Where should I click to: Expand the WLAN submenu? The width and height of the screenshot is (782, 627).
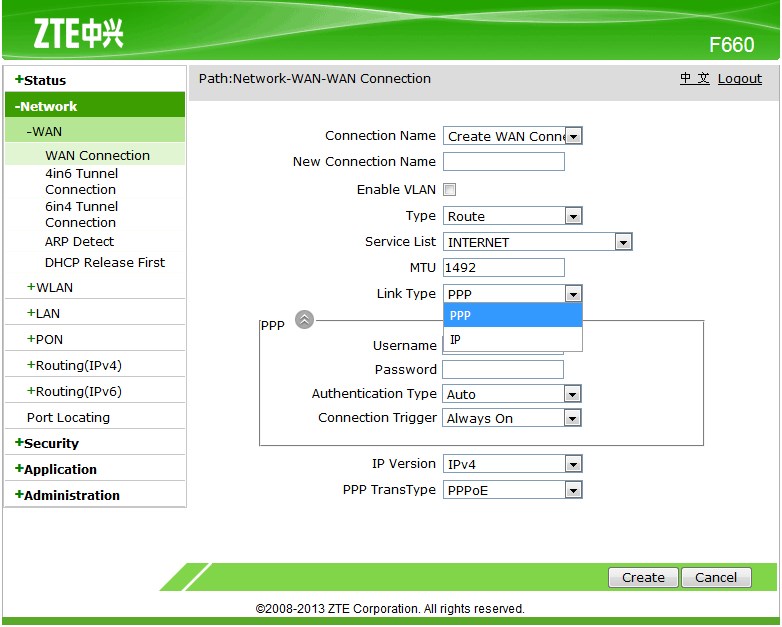(x=50, y=287)
